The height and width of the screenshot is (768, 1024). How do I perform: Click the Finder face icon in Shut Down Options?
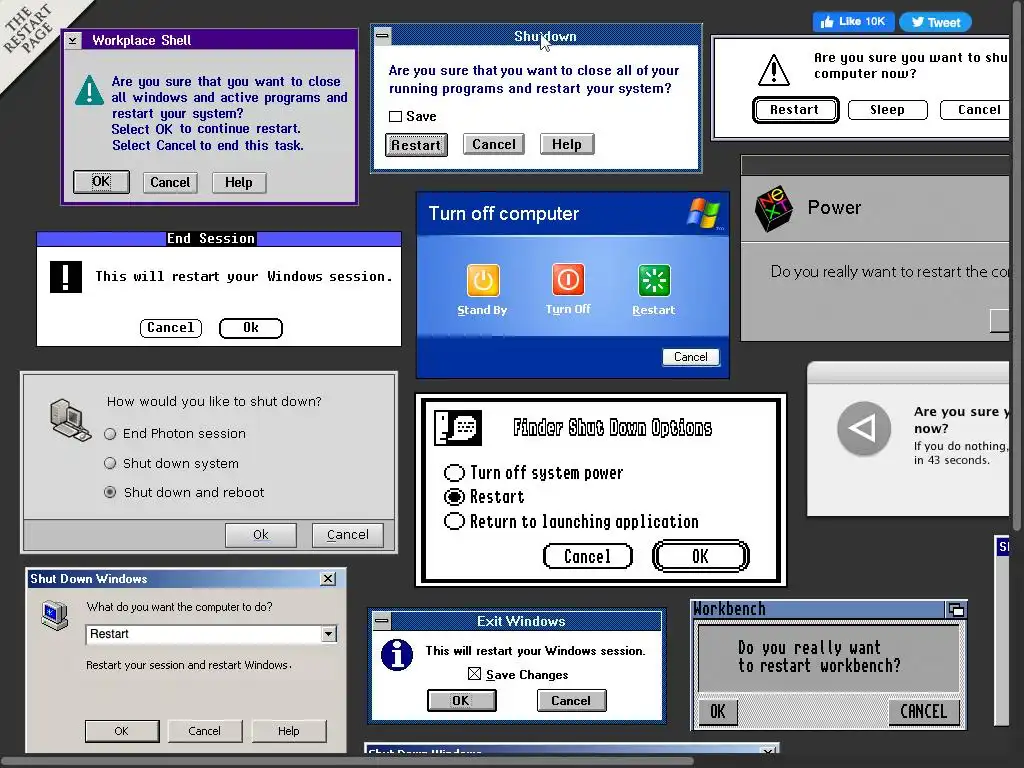pyautogui.click(x=458, y=428)
